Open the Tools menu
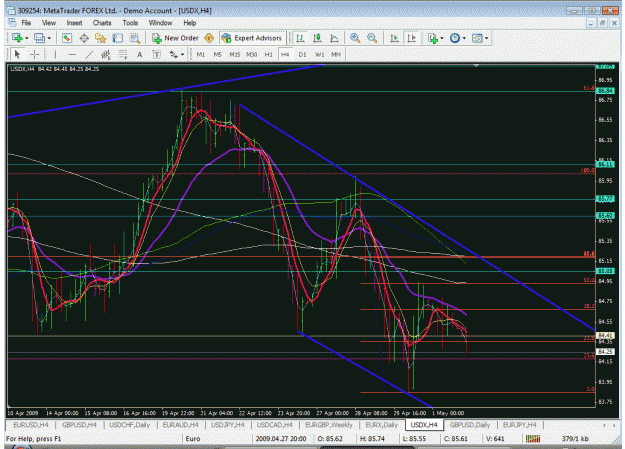625x449 pixels. [130, 23]
